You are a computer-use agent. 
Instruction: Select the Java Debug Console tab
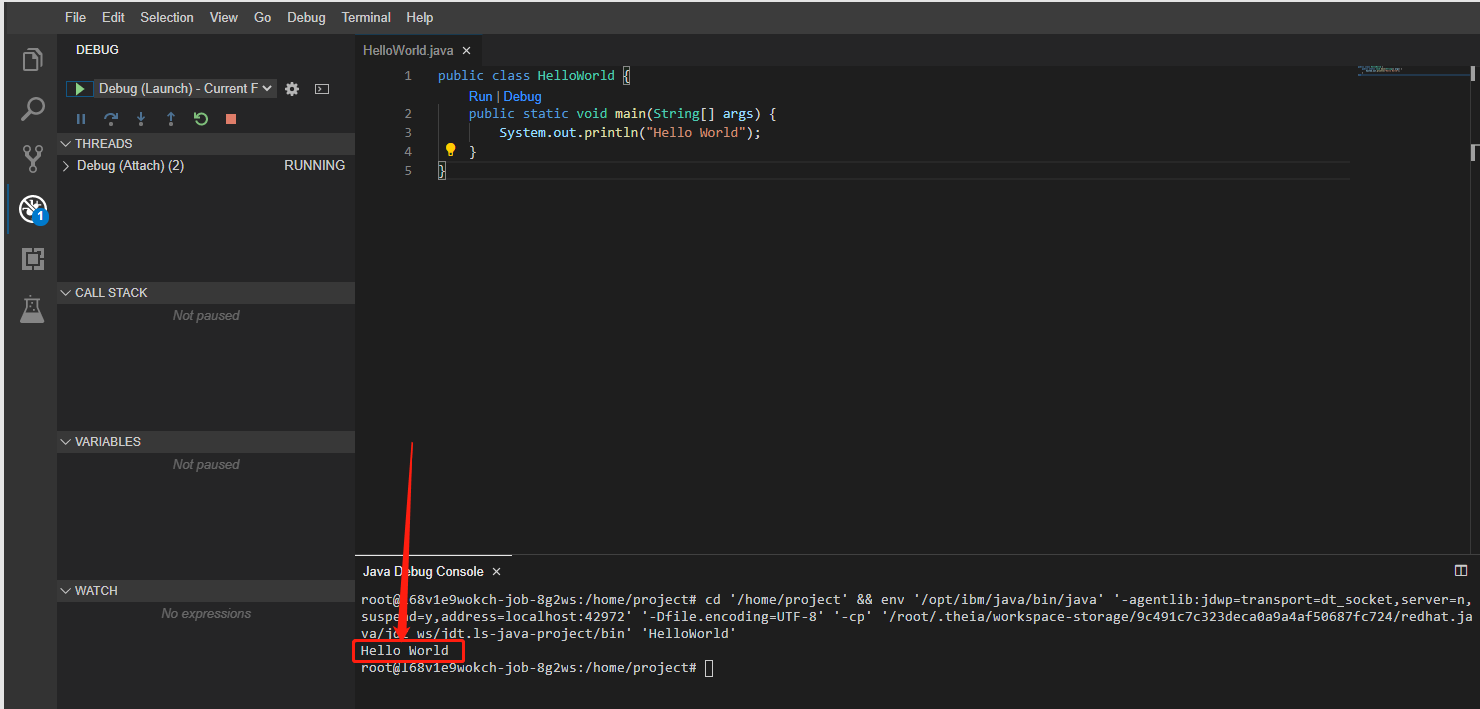[x=433, y=572]
